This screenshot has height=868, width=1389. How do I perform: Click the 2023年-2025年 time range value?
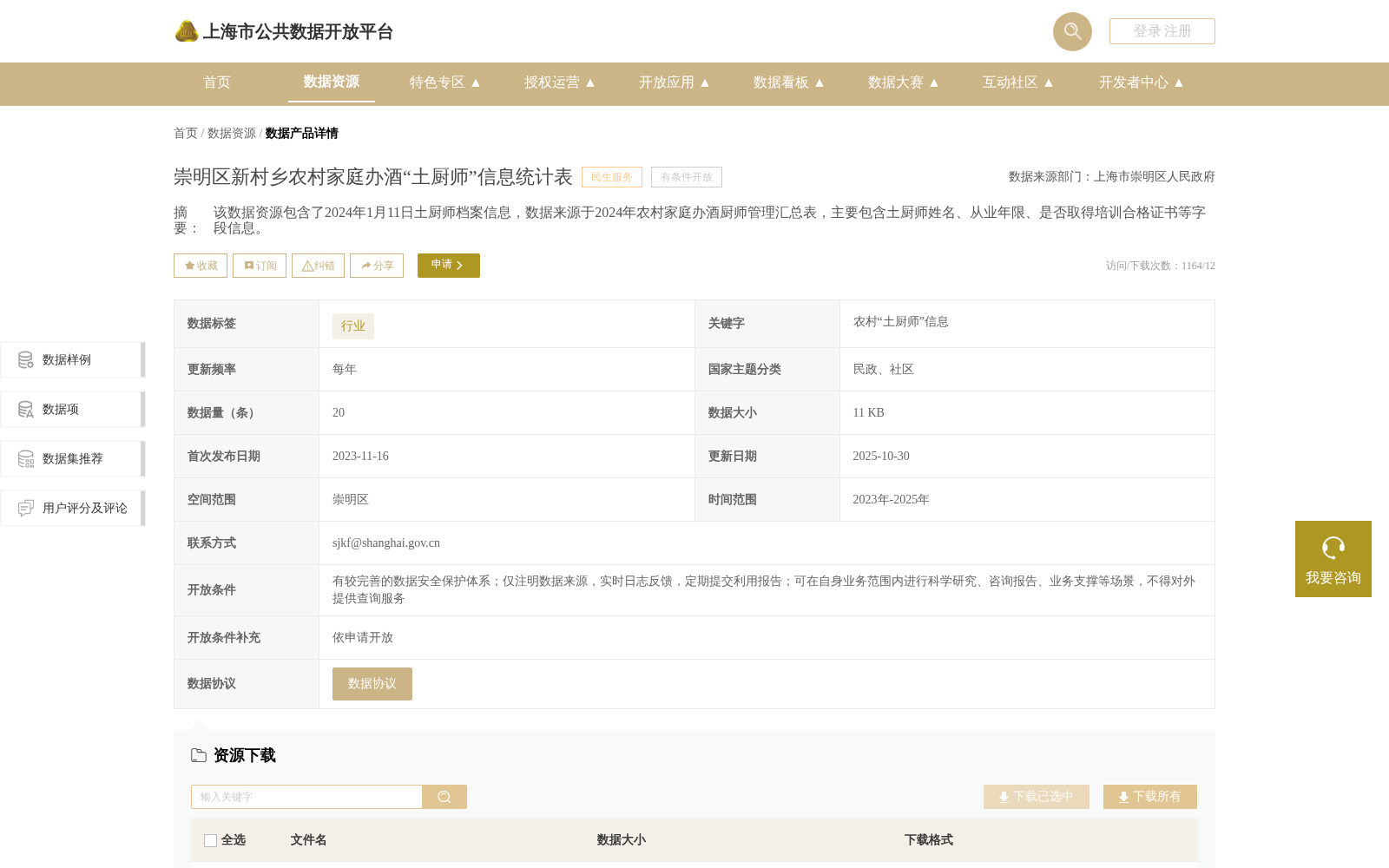[x=891, y=500]
